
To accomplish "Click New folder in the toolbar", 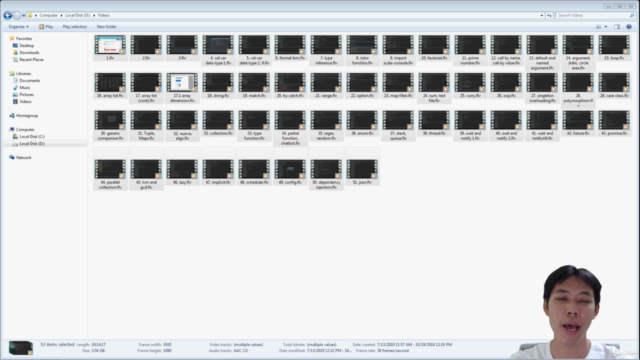I will click(107, 27).
